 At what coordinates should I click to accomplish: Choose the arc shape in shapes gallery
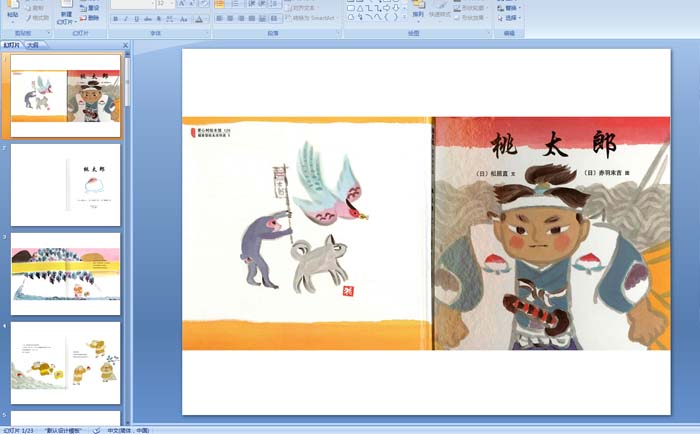click(x=369, y=17)
